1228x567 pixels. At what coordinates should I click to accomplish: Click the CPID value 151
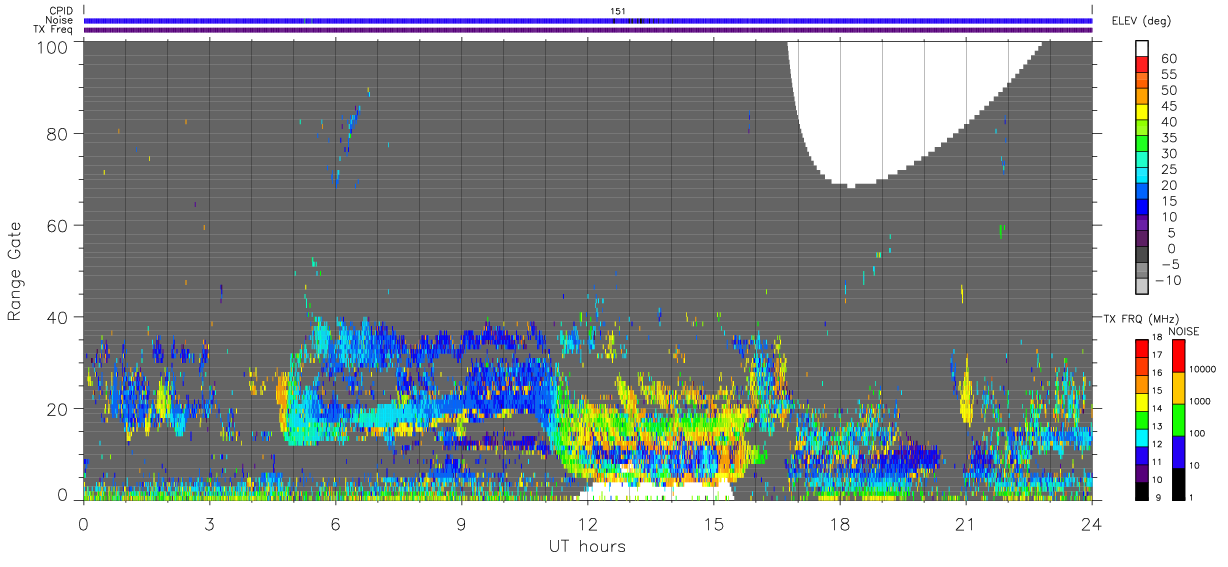tap(618, 11)
